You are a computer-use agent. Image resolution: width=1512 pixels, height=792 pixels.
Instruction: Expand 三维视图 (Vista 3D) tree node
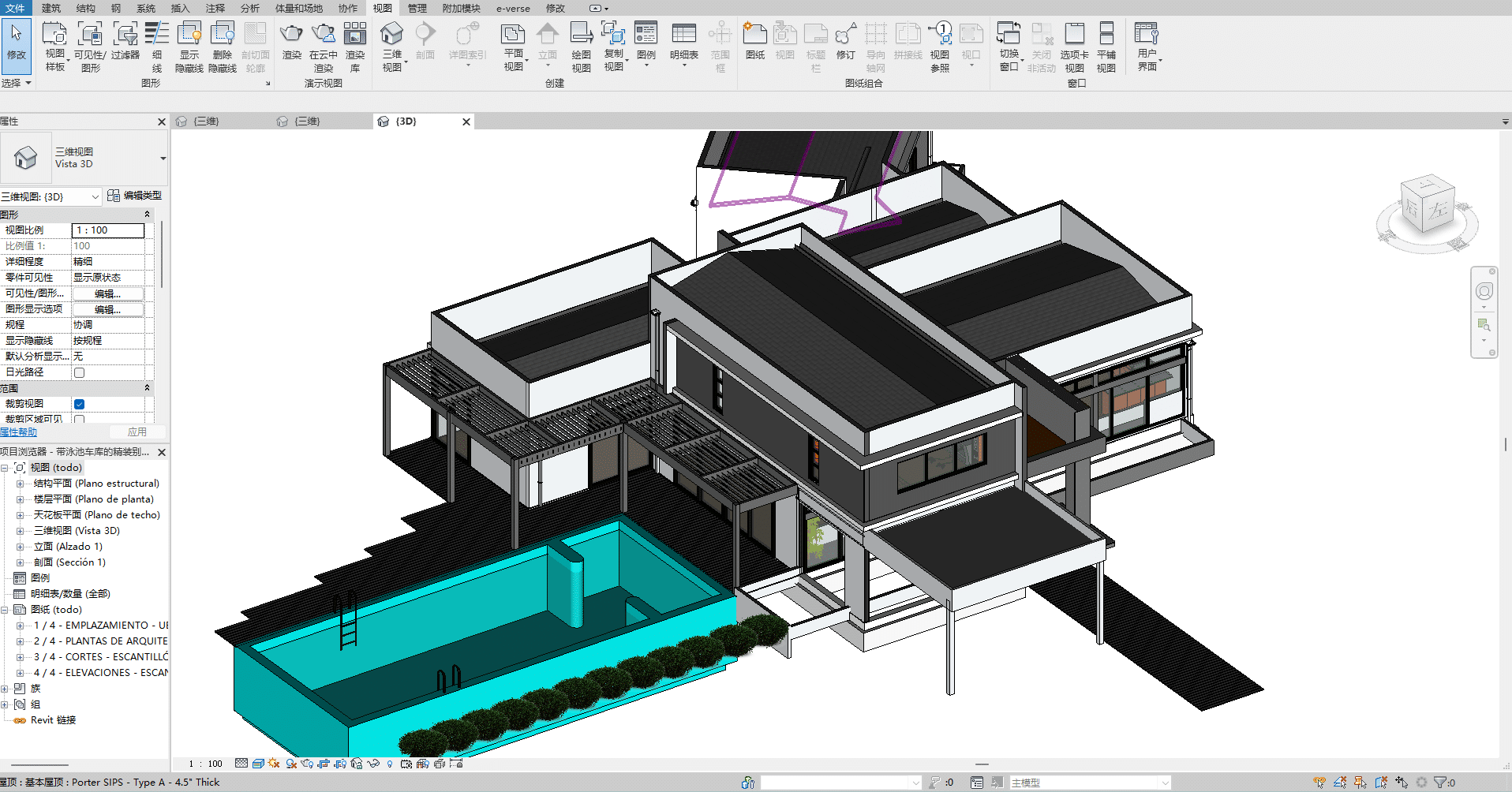pyautogui.click(x=20, y=531)
